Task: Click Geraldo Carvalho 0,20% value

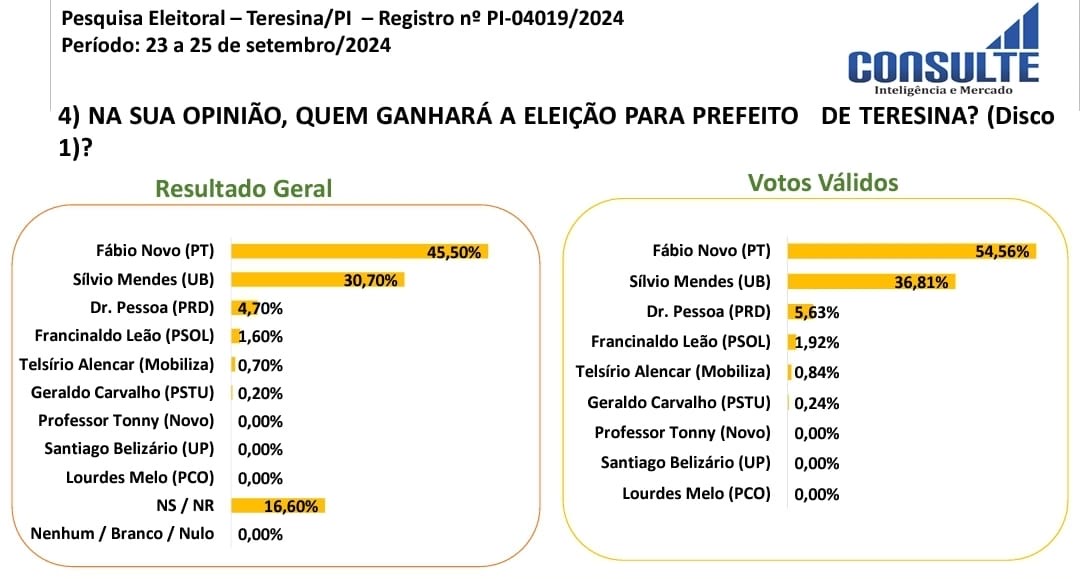Action: [x=260, y=393]
